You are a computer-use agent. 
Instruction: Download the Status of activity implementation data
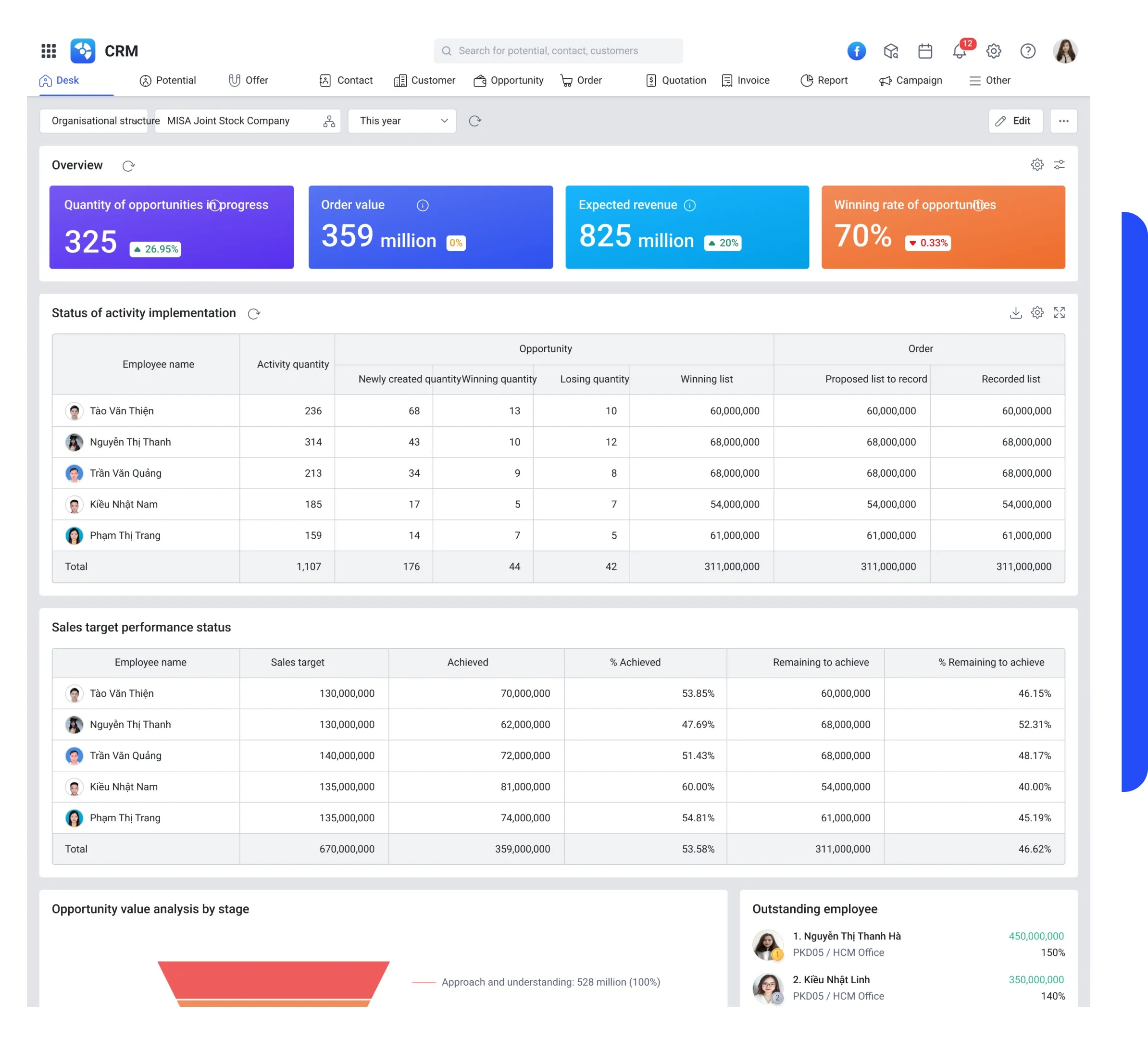pos(1015,312)
